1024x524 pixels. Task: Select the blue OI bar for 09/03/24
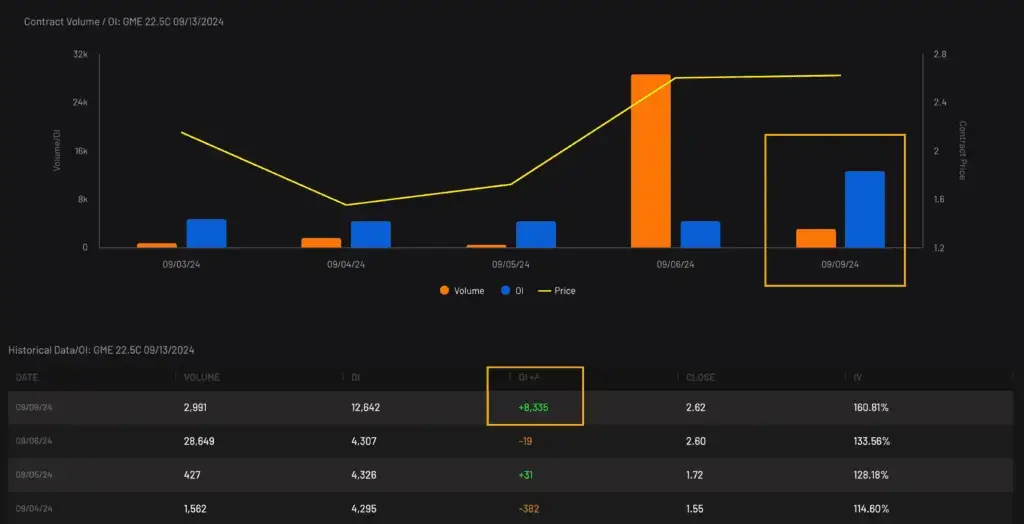206,233
